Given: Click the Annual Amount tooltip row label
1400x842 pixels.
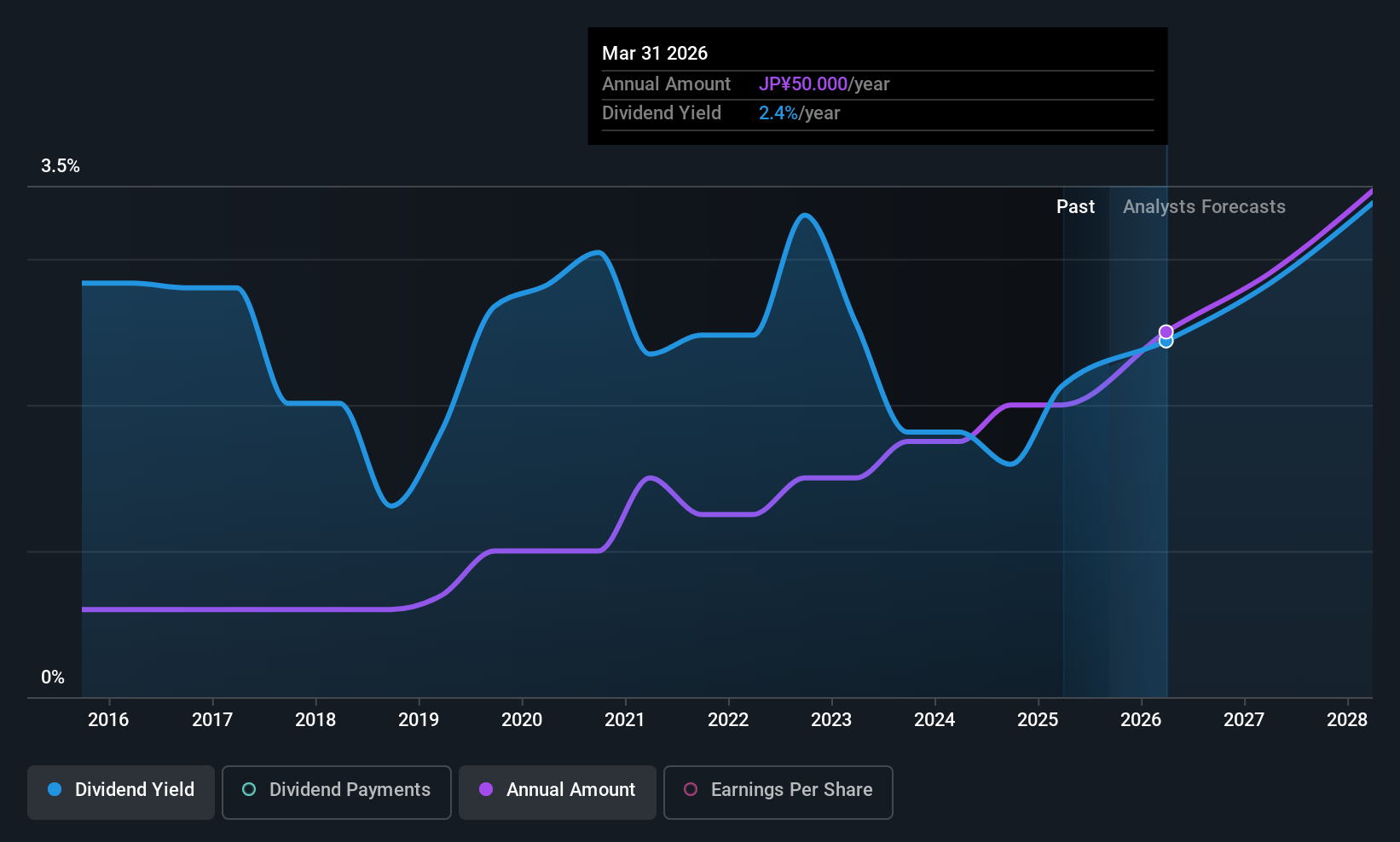Looking at the screenshot, I should 666,84.
